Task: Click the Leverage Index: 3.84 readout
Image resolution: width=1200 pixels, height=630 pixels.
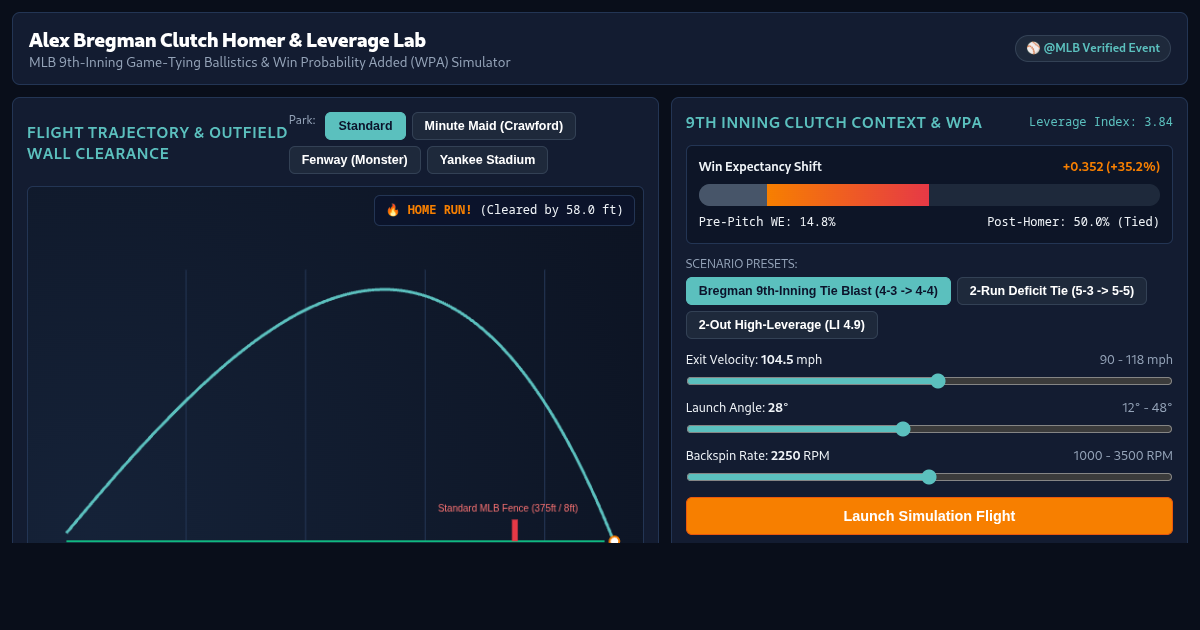Action: [1101, 122]
